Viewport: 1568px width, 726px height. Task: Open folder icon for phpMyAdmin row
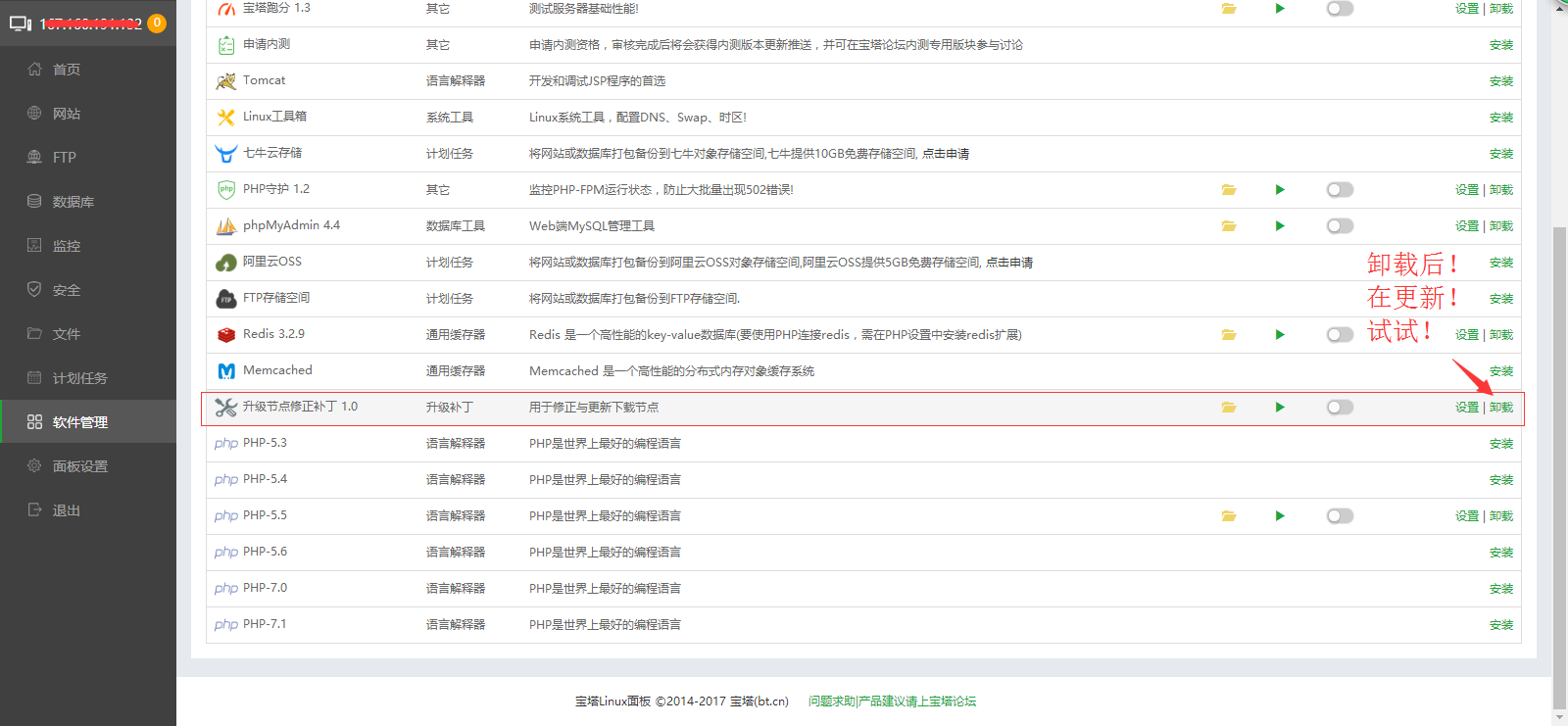pos(1229,226)
